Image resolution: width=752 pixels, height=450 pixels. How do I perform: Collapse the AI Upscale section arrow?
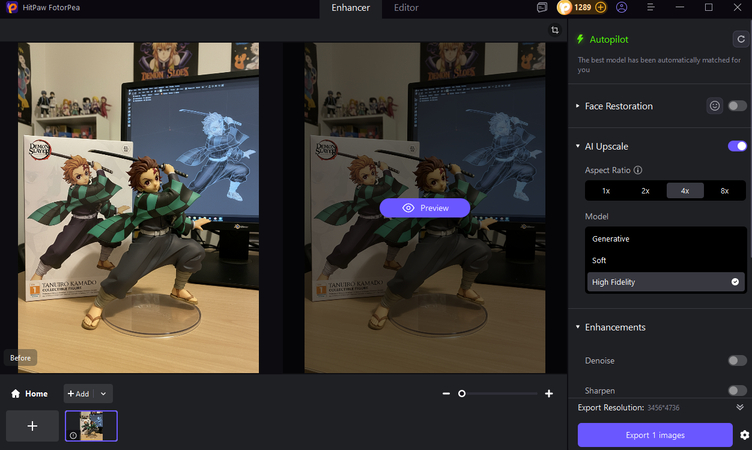point(577,146)
